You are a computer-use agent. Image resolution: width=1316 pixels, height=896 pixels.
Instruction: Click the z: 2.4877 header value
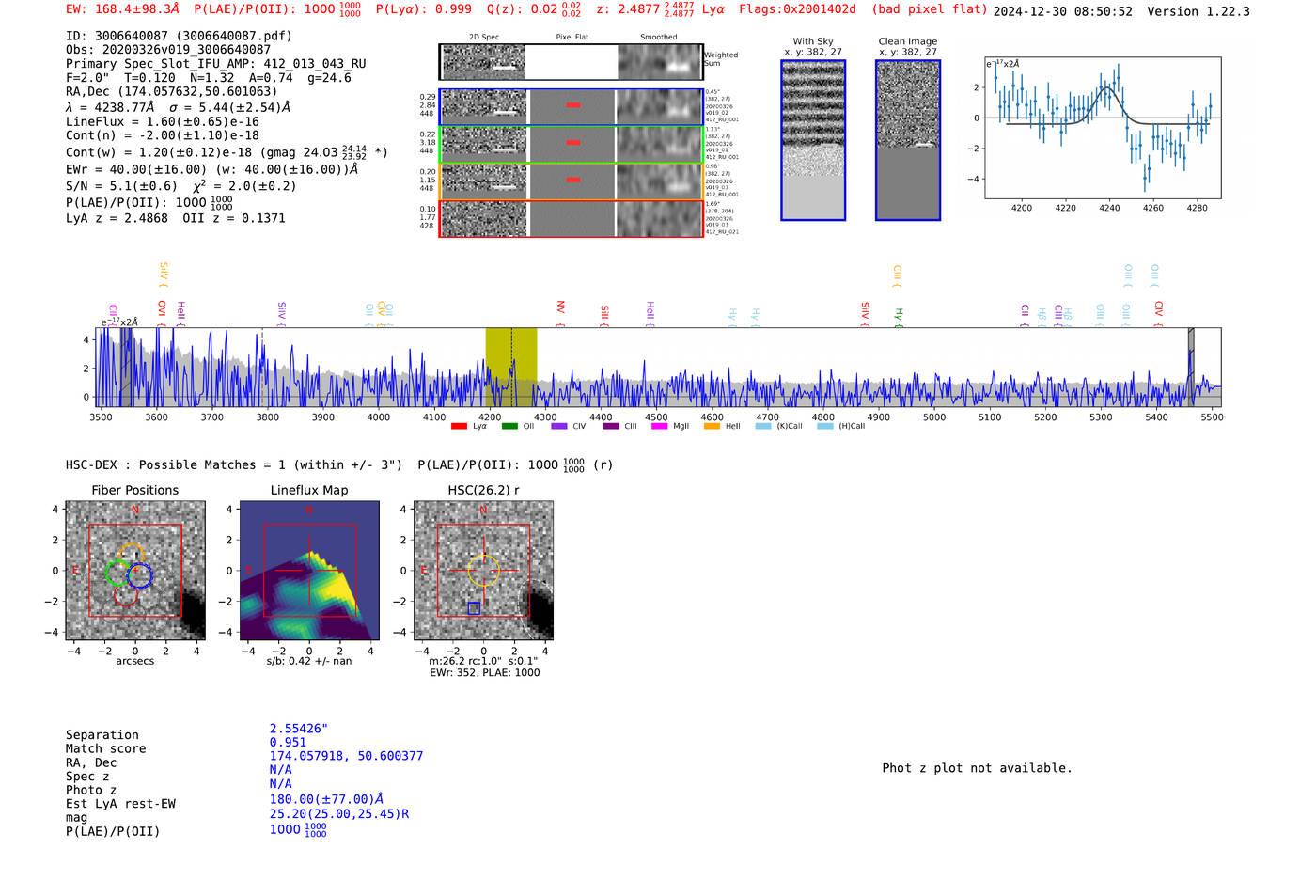click(645, 8)
